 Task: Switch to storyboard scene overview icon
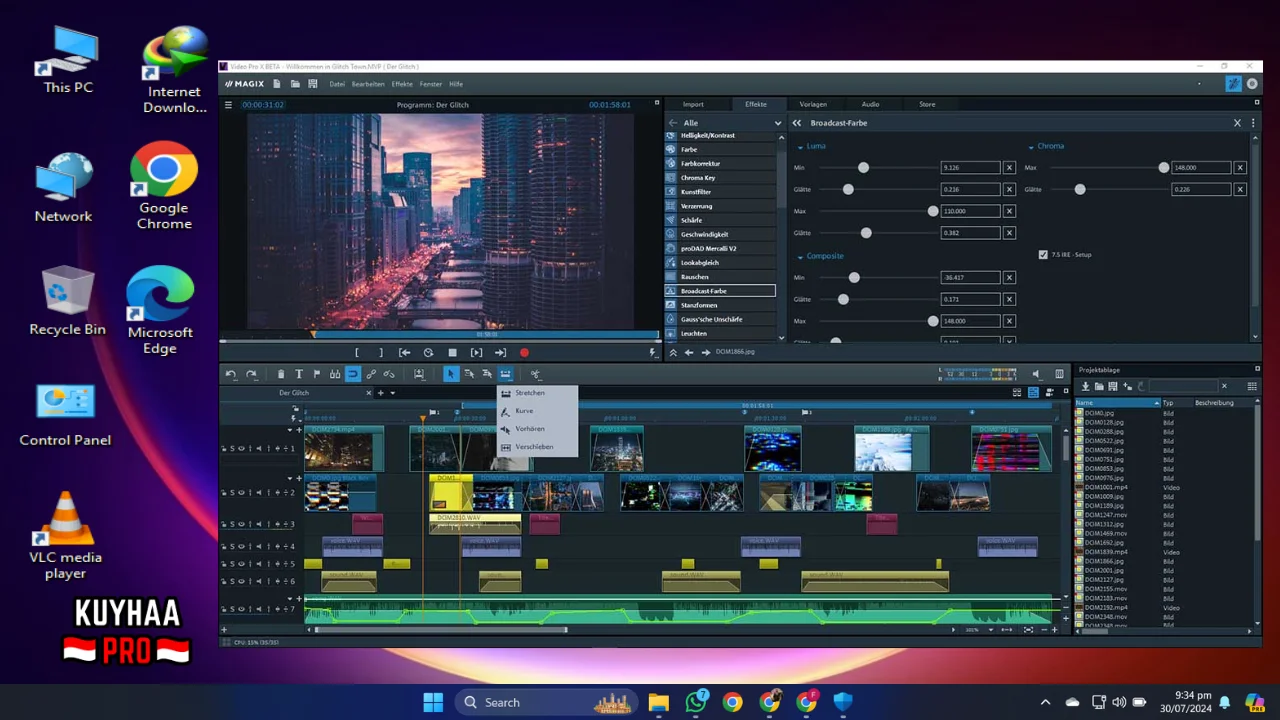click(x=1017, y=392)
